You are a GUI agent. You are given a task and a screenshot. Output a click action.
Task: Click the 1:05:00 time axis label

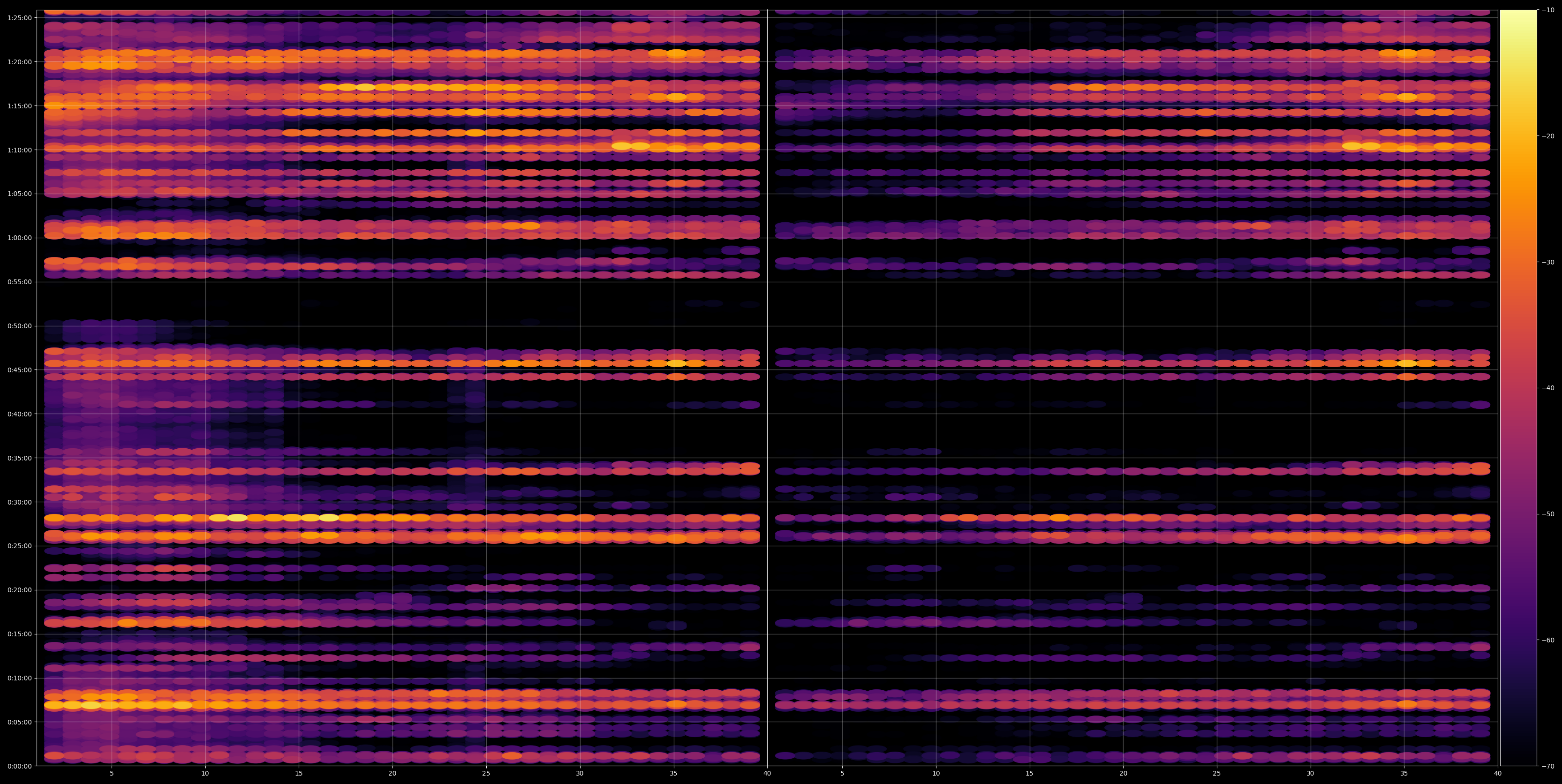point(19,194)
